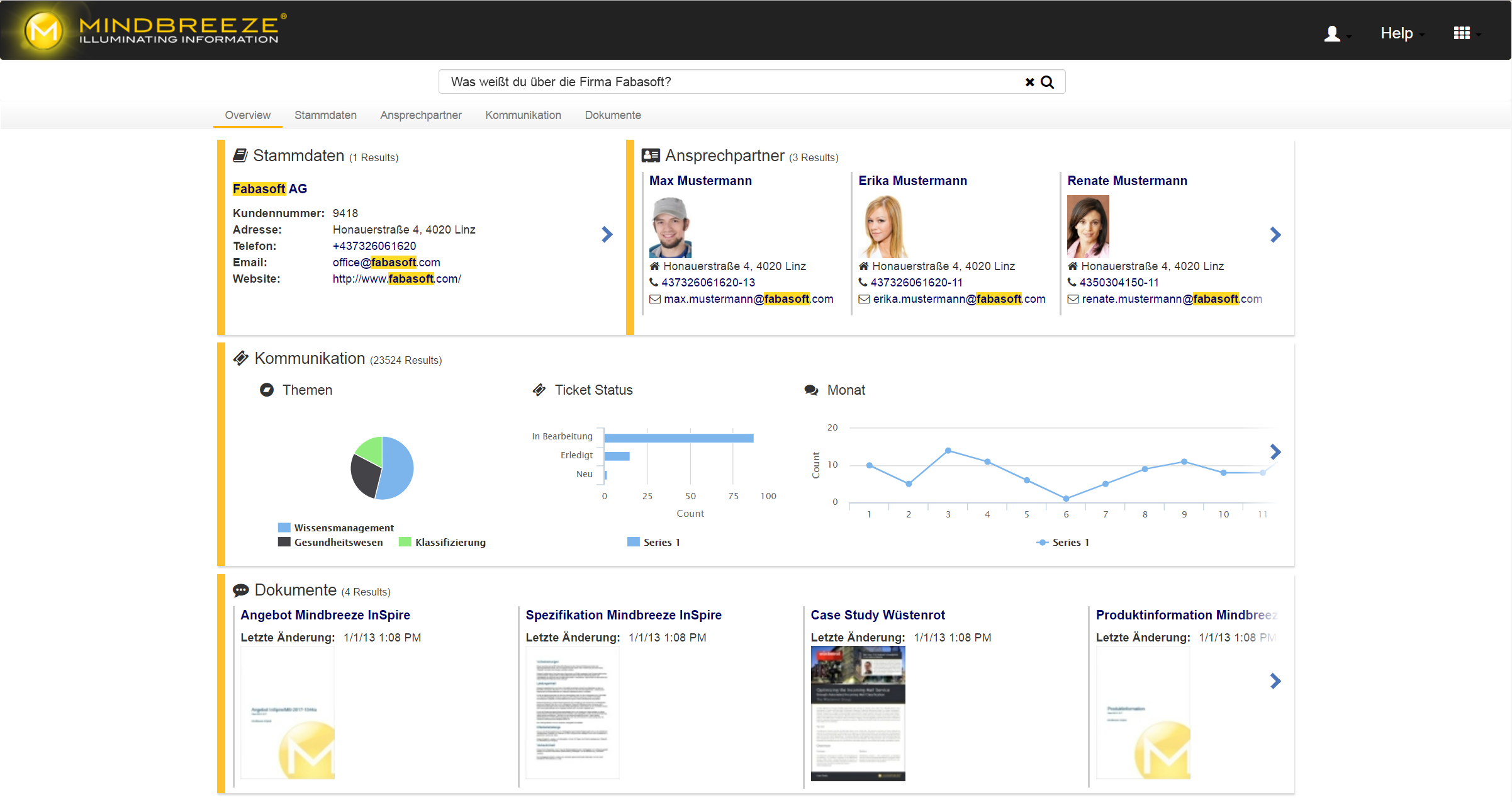Expand Kommunikation section with right chevron
Screen dimensions: 1512x802
(x=1275, y=452)
